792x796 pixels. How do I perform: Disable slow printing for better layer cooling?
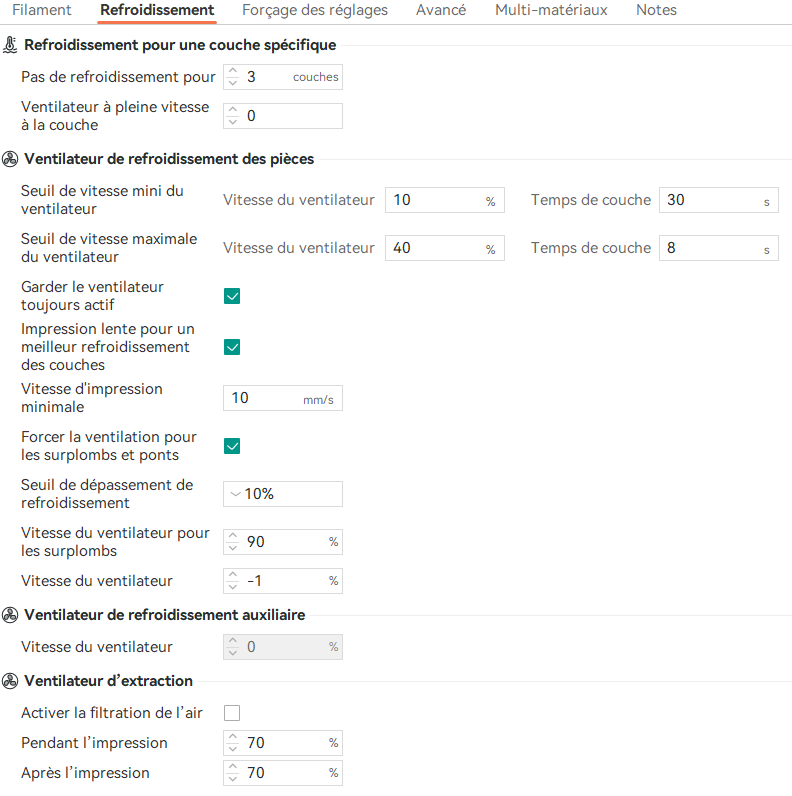[232, 347]
